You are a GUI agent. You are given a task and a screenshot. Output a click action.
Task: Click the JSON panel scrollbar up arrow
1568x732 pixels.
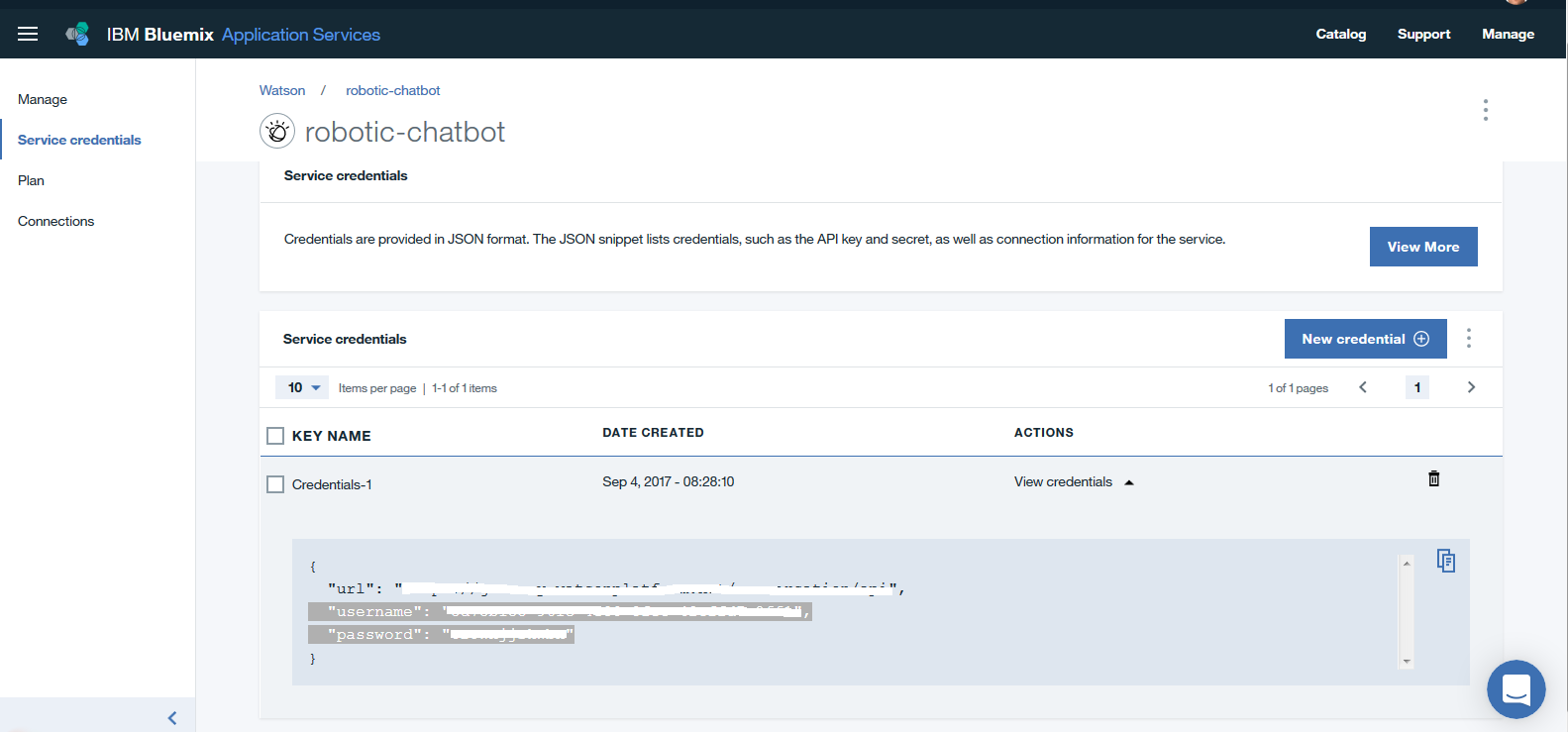coord(1407,564)
